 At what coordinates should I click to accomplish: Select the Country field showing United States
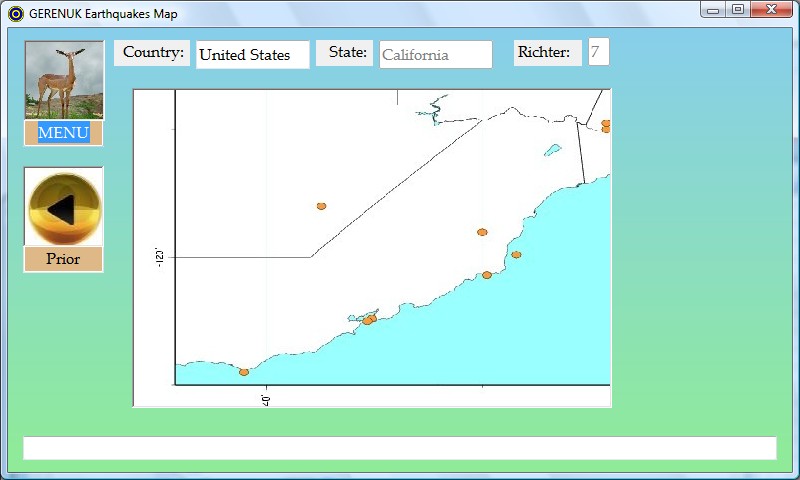[x=252, y=55]
